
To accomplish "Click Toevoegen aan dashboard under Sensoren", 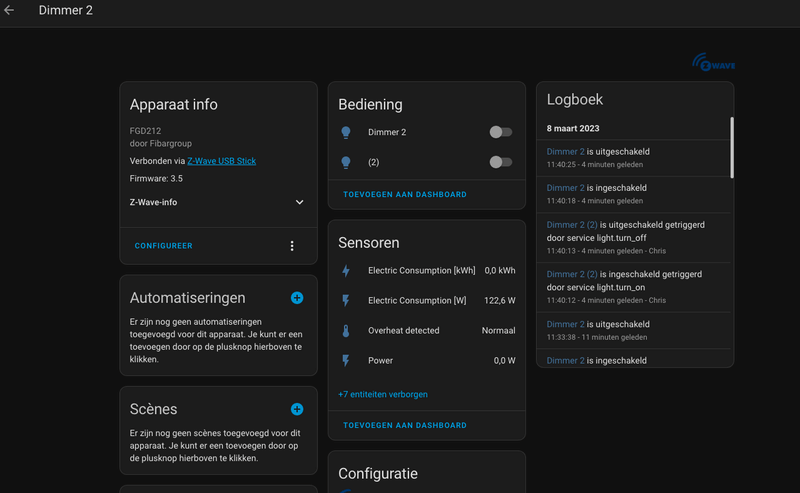I will coord(404,425).
